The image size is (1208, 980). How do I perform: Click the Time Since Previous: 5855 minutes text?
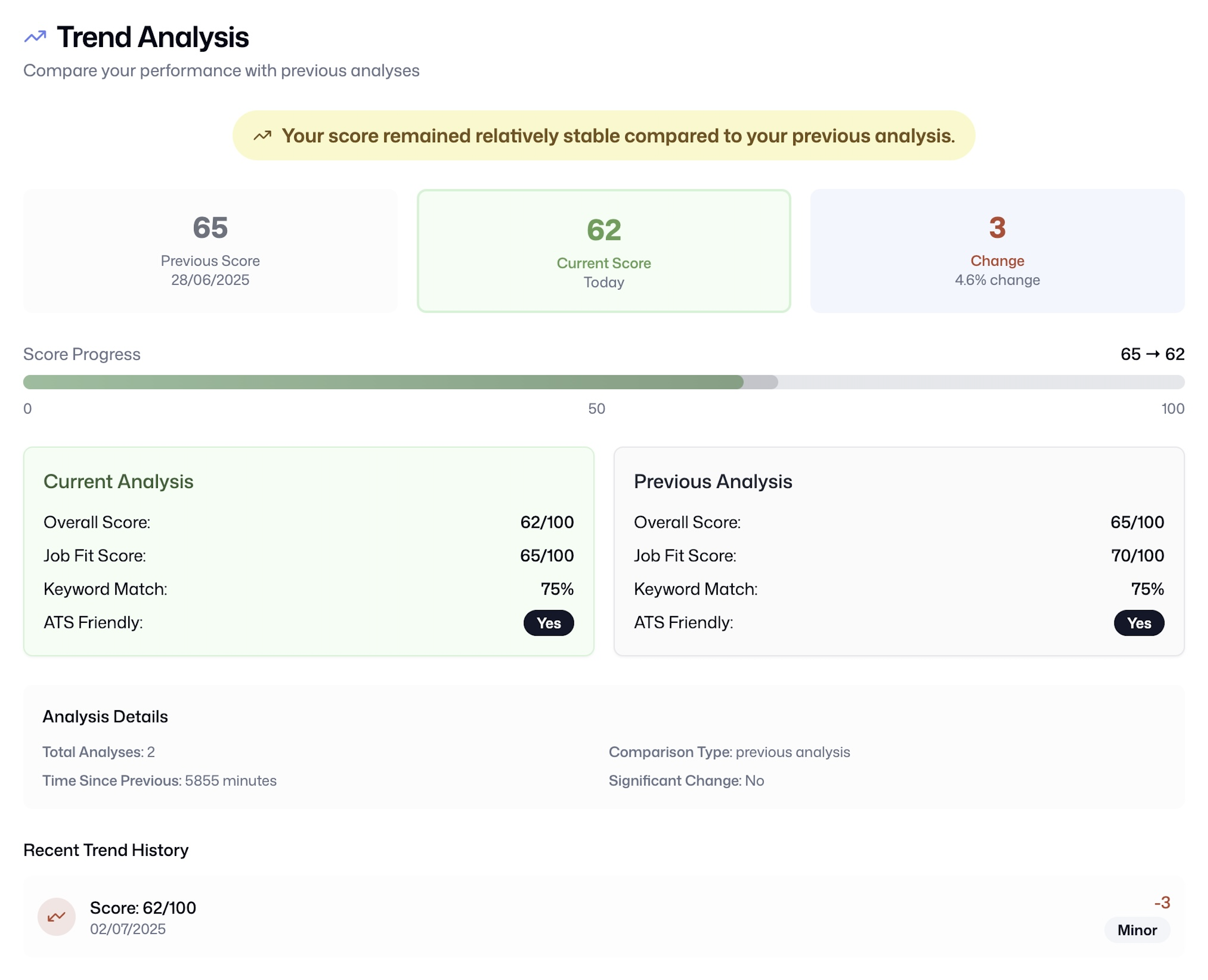(x=159, y=780)
